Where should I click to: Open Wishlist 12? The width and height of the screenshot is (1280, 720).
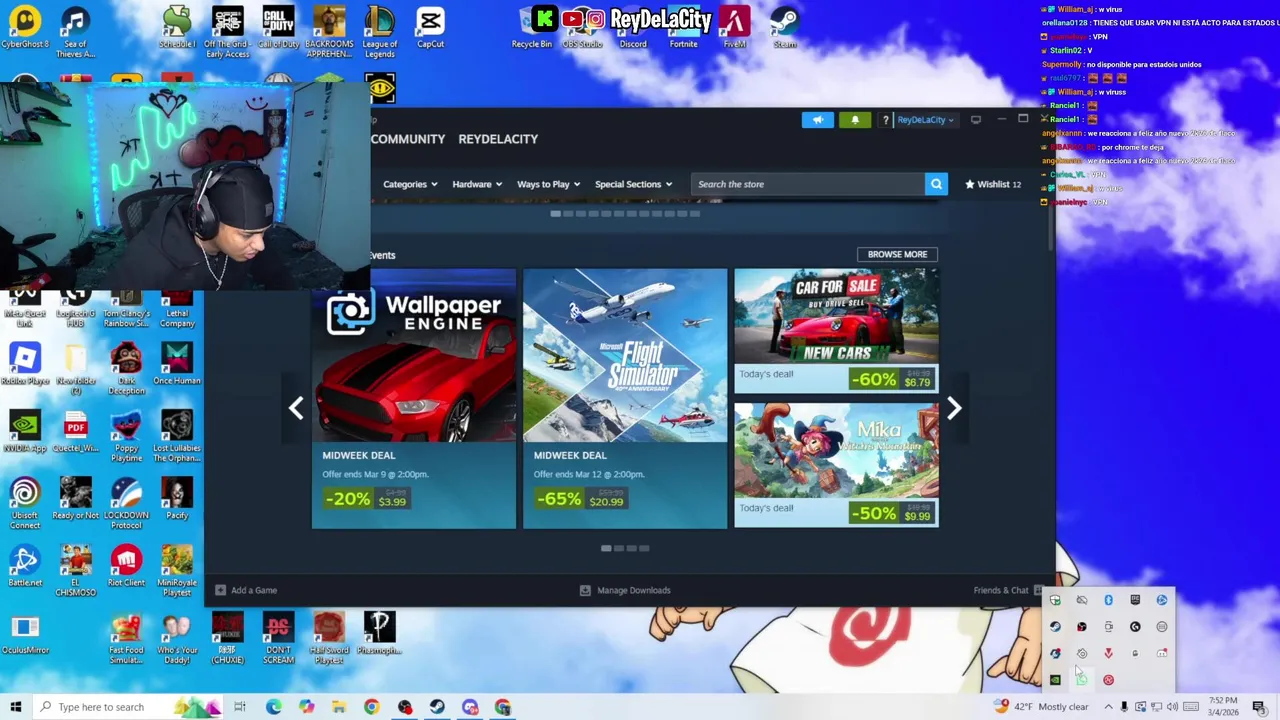tap(993, 184)
